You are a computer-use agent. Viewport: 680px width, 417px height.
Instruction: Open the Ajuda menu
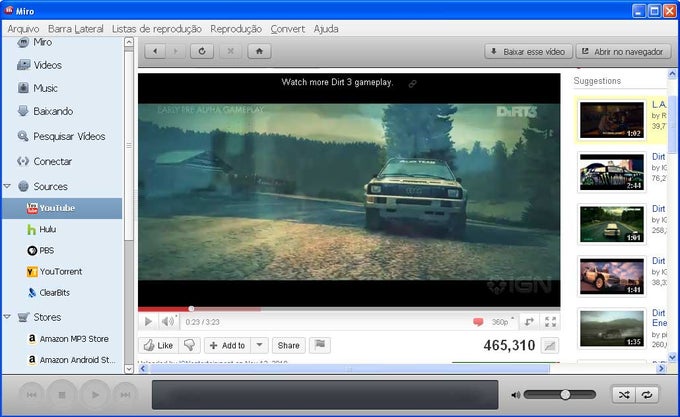pyautogui.click(x=326, y=29)
